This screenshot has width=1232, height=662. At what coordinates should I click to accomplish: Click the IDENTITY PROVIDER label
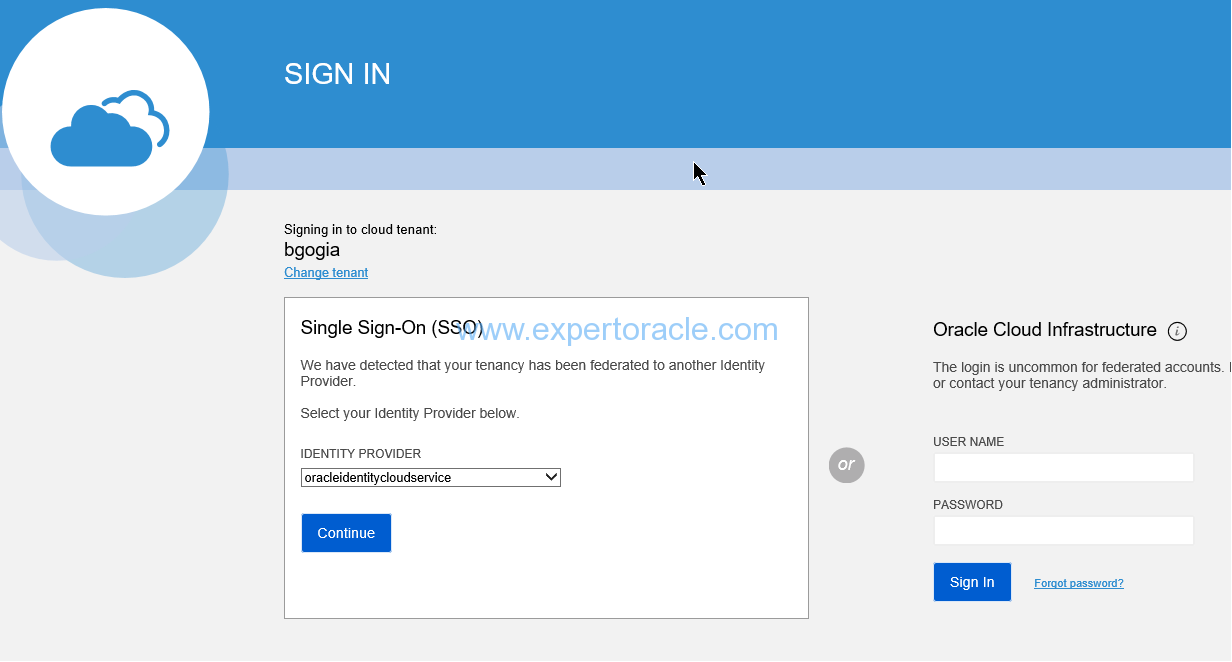[x=361, y=454]
